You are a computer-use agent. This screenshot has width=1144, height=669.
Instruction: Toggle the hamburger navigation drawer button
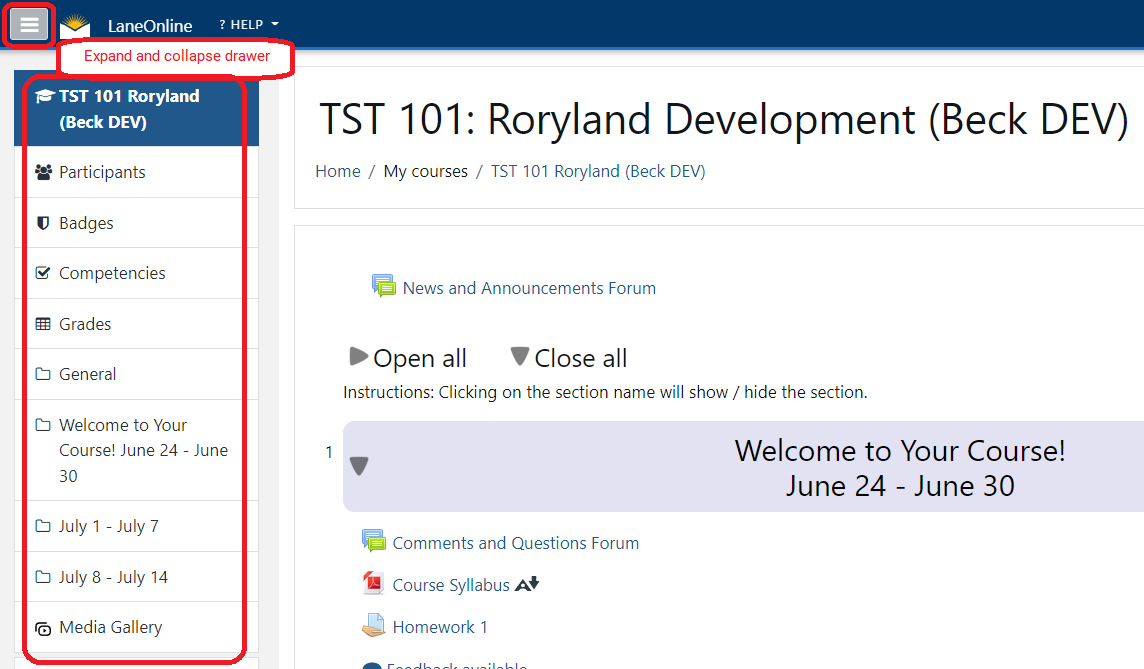click(x=30, y=25)
